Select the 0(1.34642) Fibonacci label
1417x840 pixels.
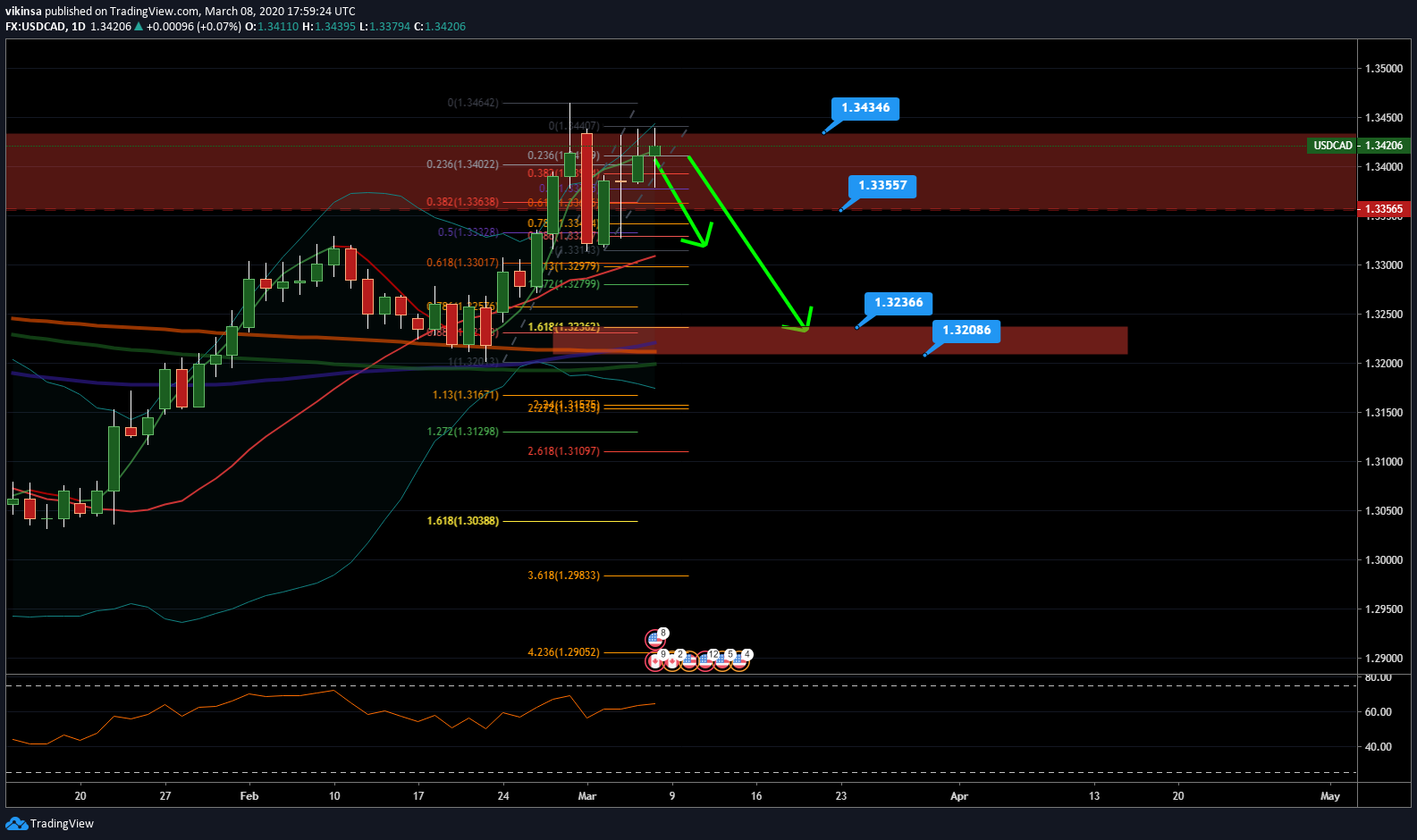473,103
